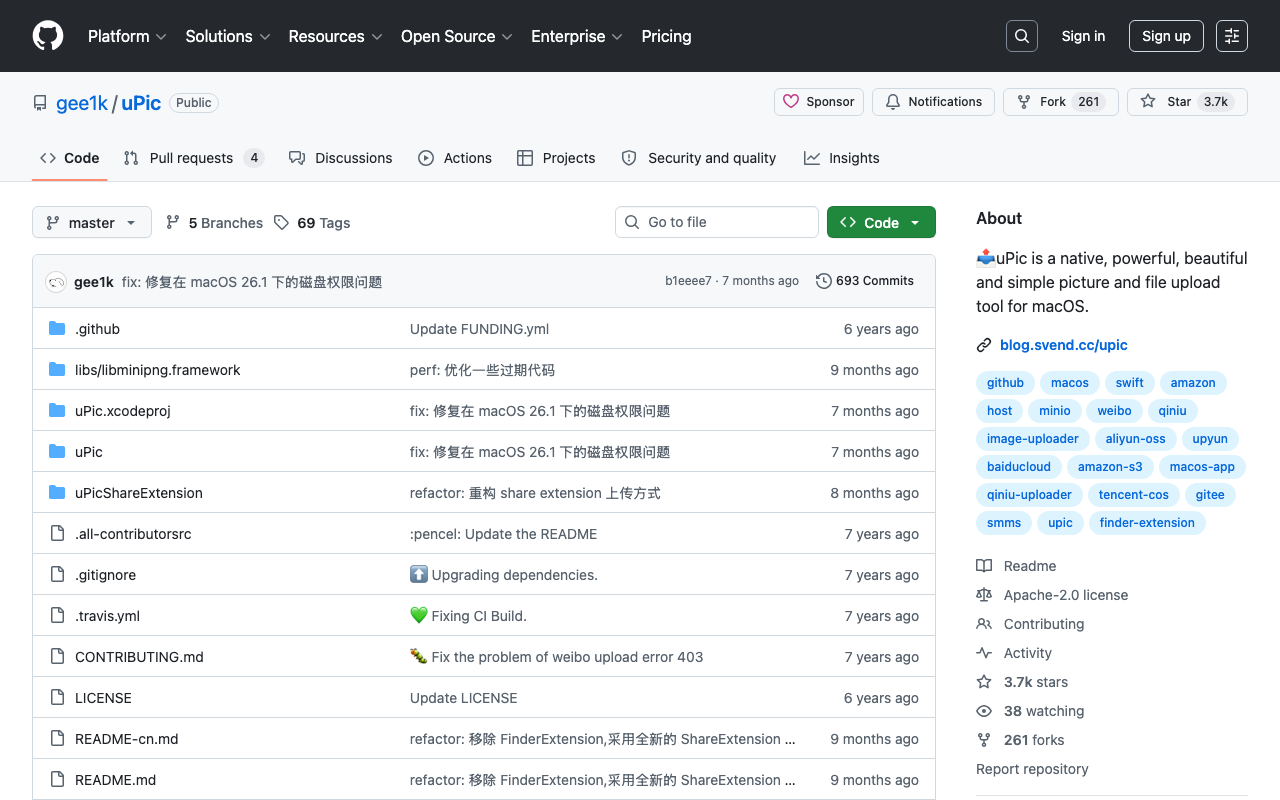Open the blog.svend.cc/upic link

click(x=1064, y=345)
